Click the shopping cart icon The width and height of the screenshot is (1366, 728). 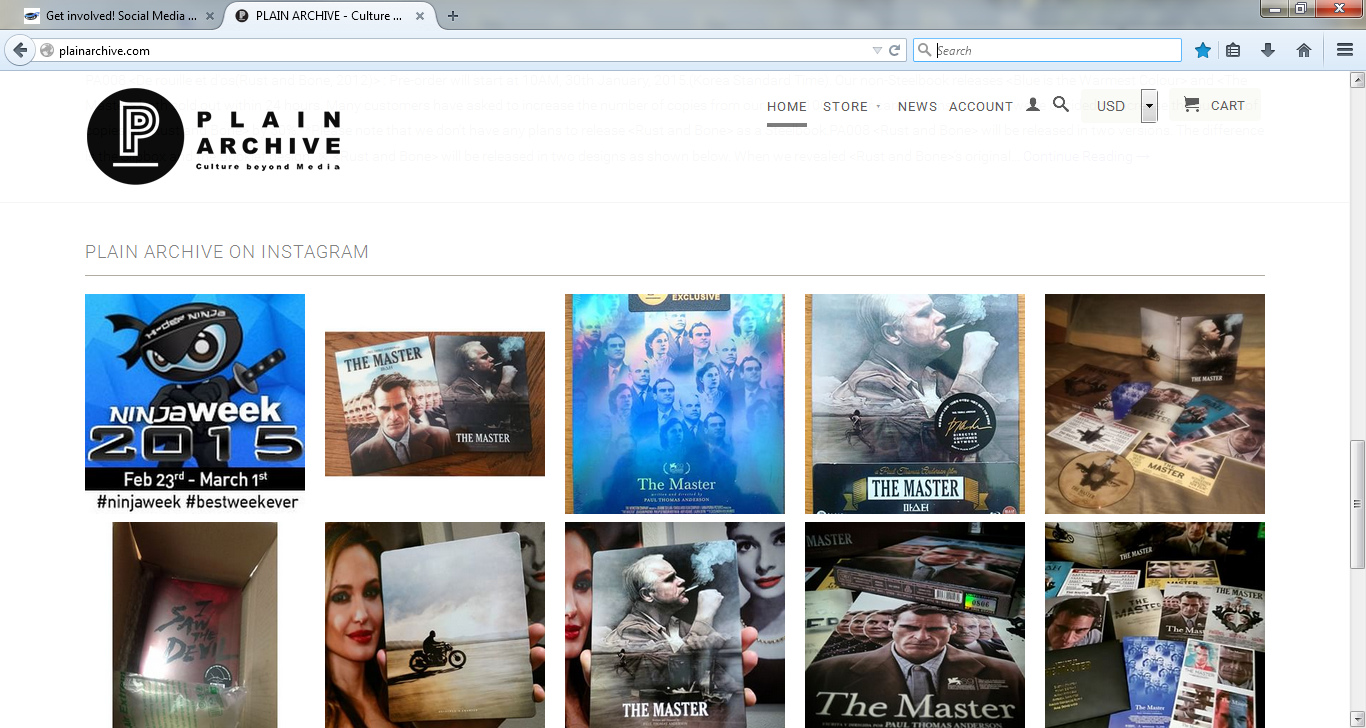point(1191,105)
